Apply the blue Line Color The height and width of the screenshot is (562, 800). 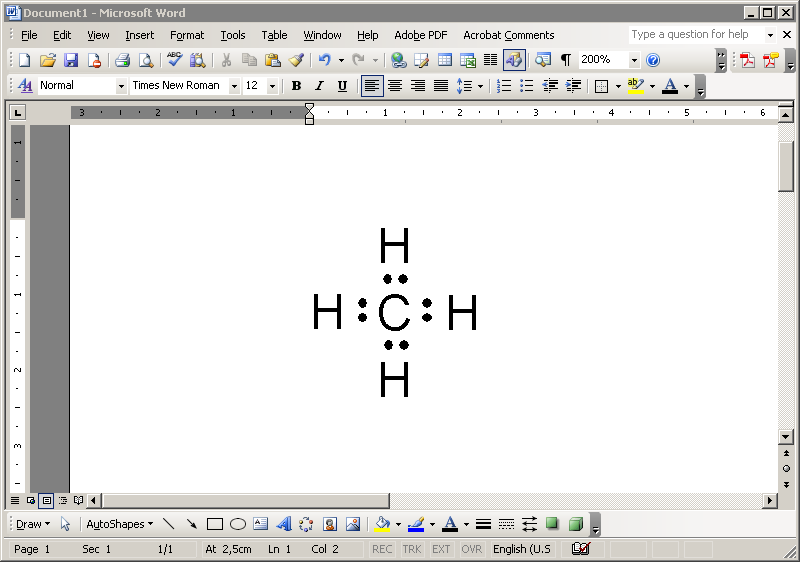tap(416, 524)
